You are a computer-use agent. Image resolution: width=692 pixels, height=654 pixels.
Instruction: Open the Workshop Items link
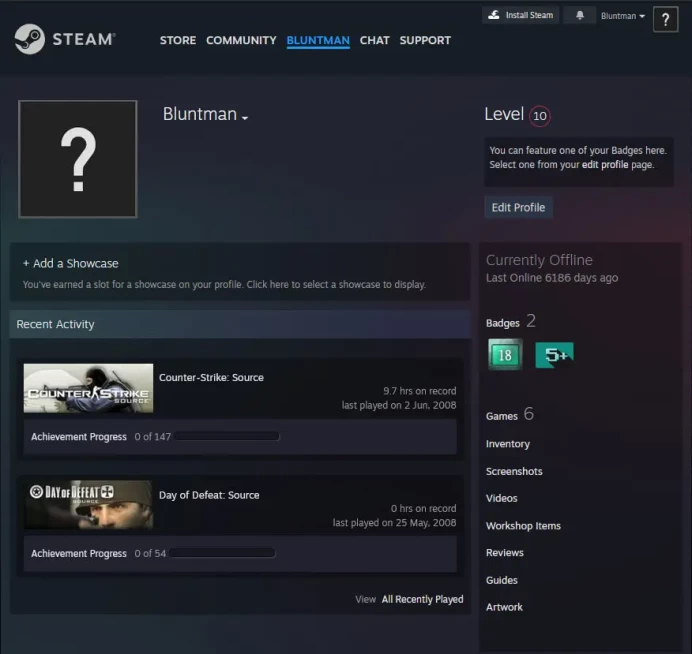(523, 526)
